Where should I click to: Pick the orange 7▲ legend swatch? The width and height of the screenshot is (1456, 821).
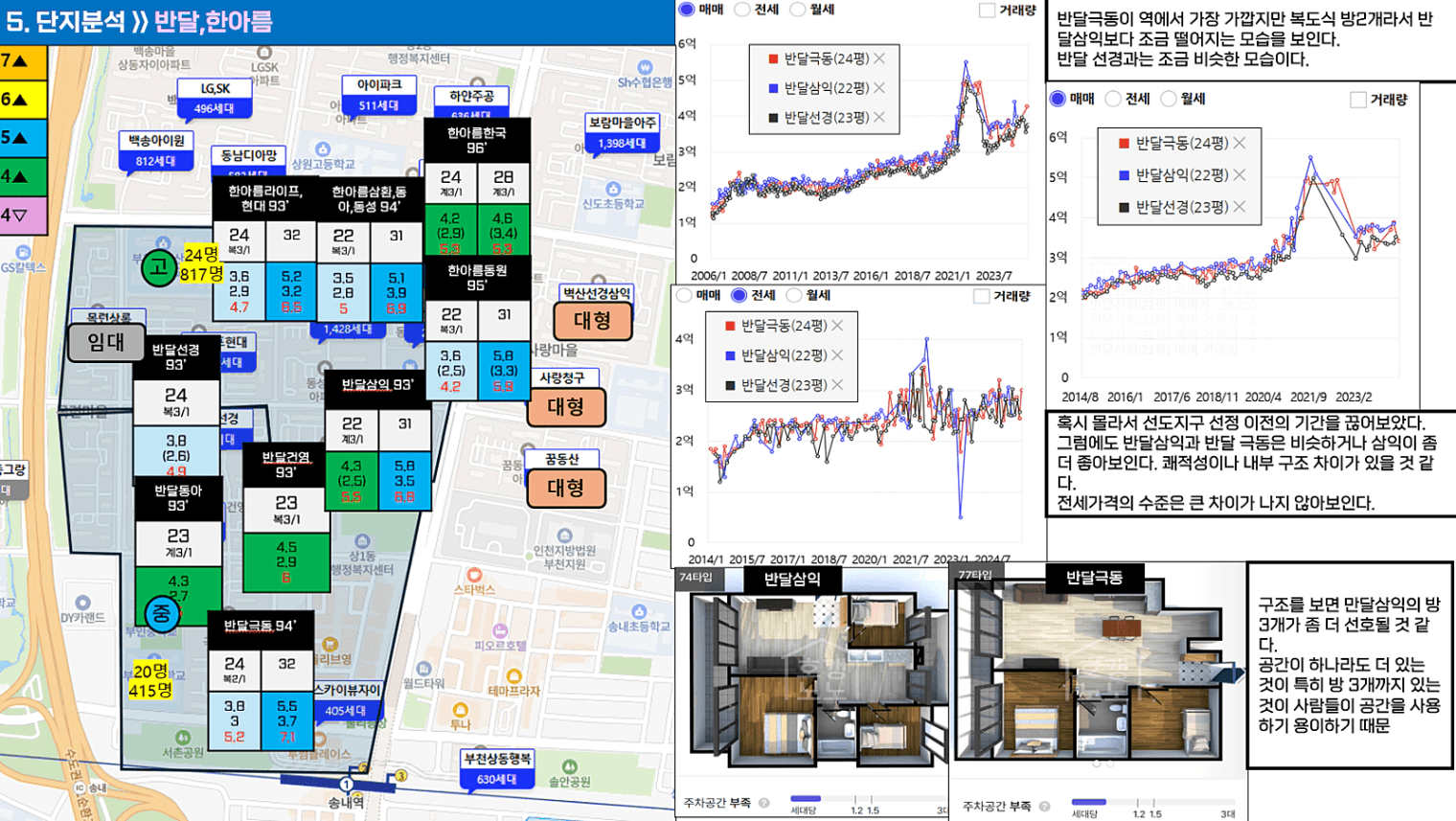[23, 61]
